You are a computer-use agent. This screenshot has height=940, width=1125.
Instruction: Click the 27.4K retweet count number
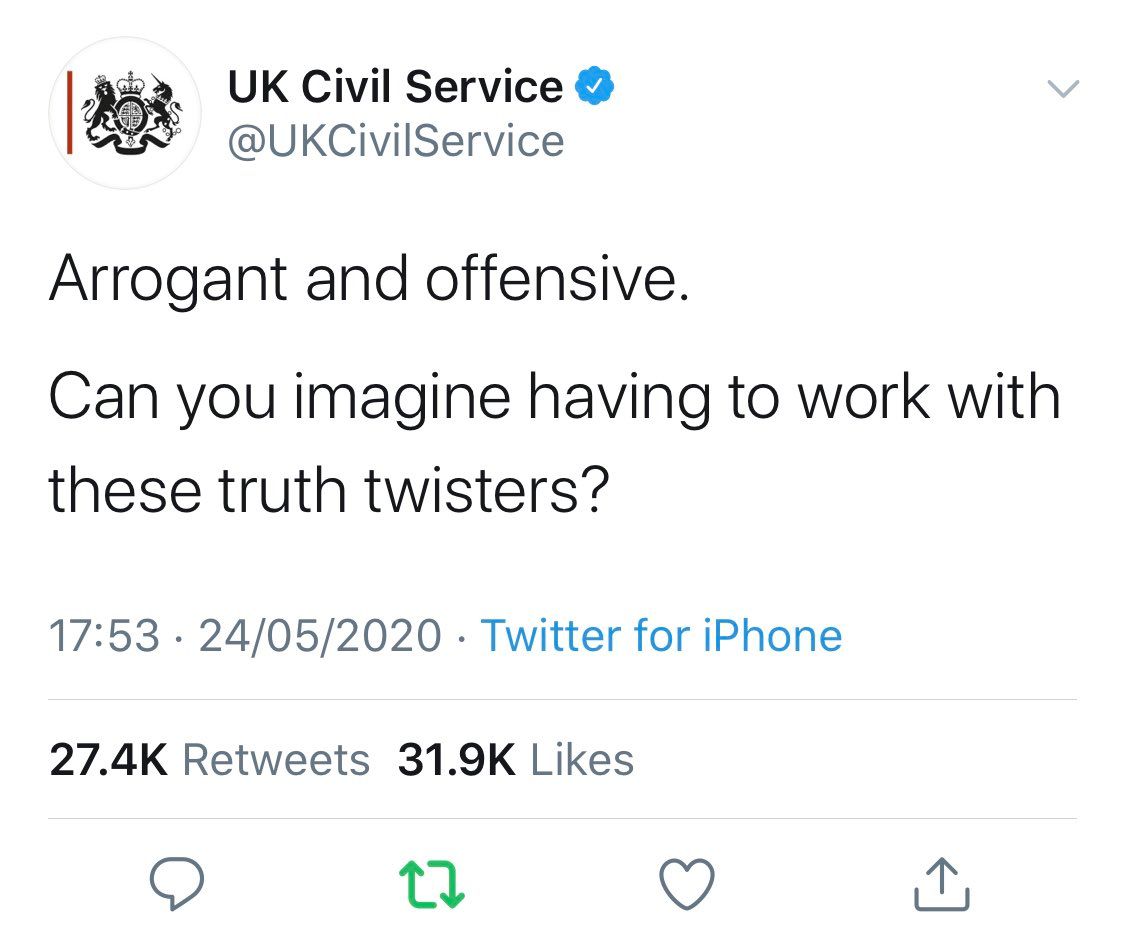[x=109, y=760]
